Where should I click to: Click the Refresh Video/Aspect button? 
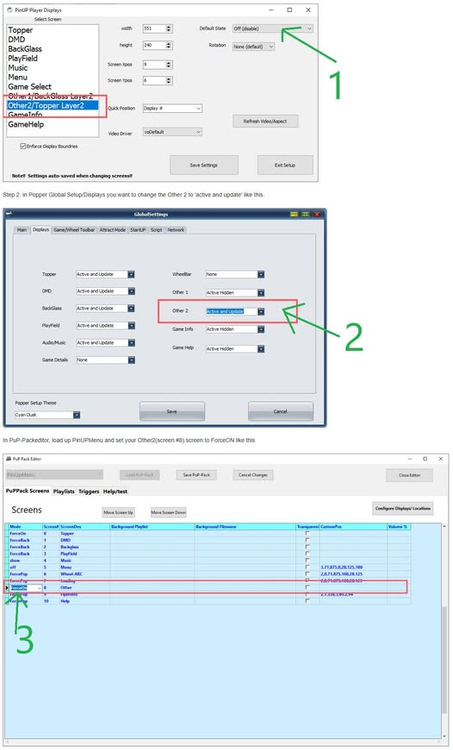[265, 121]
